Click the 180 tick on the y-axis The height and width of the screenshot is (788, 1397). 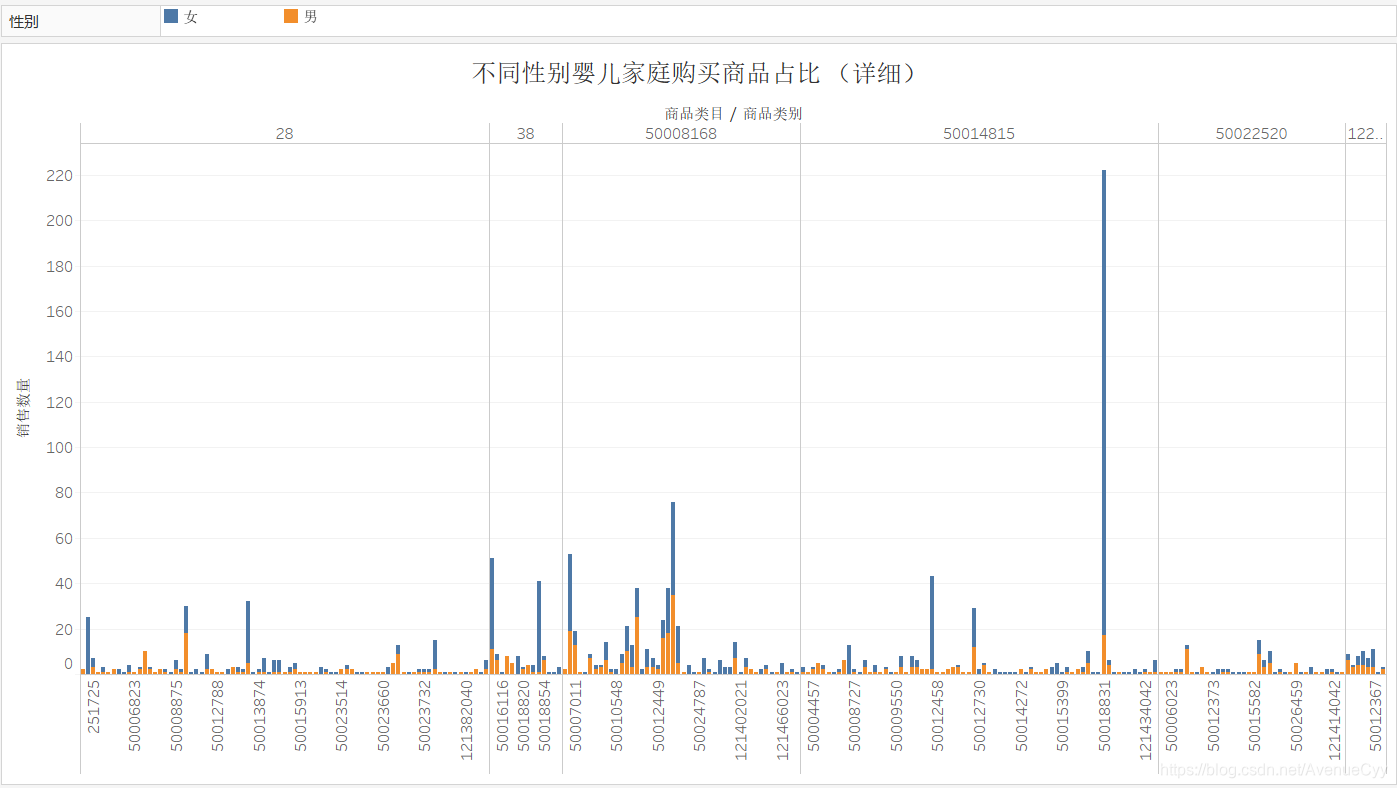[x=60, y=267]
